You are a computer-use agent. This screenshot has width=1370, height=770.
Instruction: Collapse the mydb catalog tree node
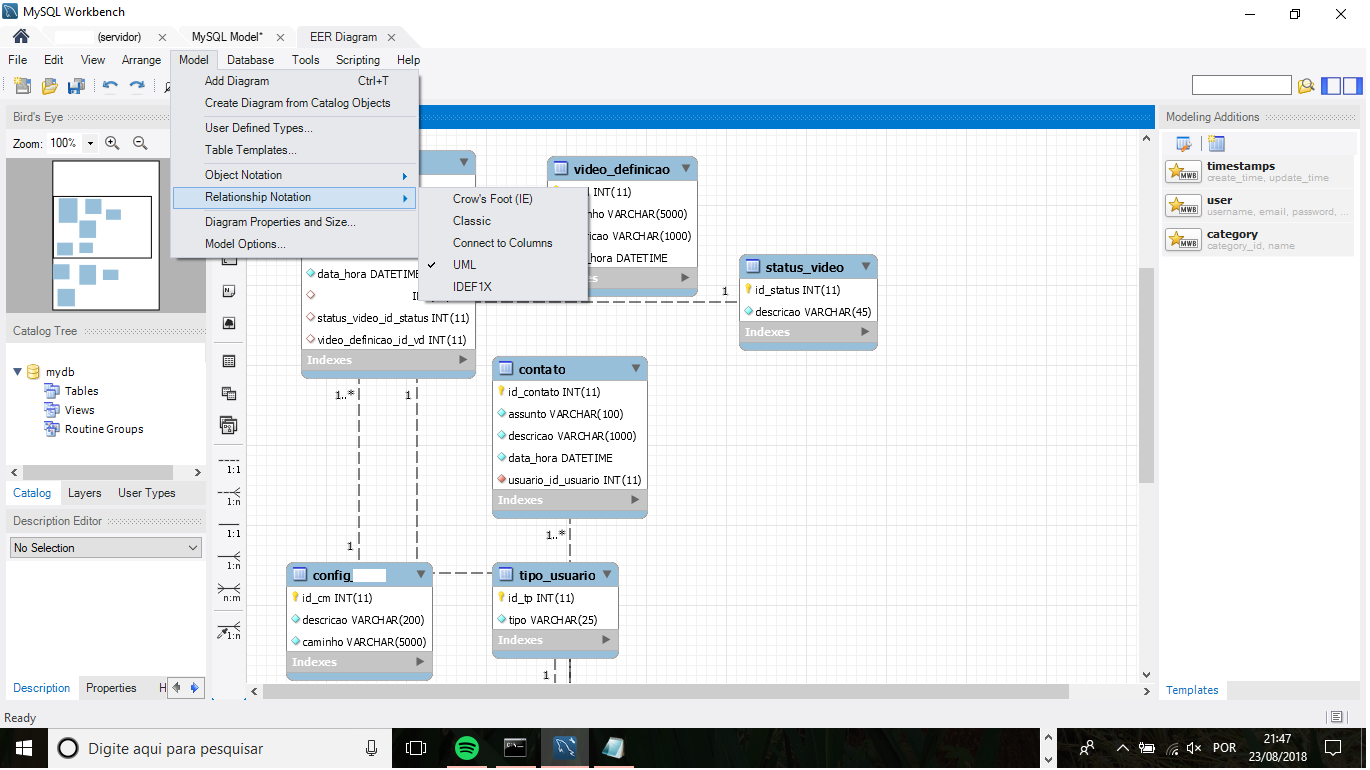coord(18,372)
